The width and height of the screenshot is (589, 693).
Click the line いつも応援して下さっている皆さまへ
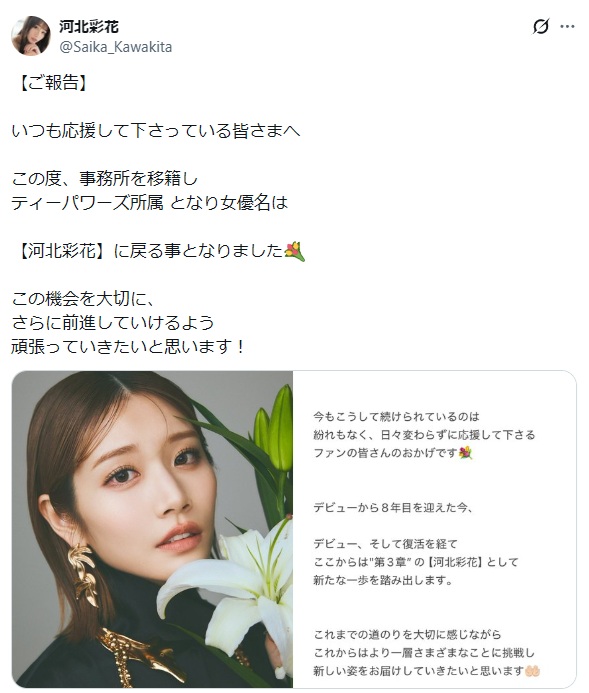(156, 131)
